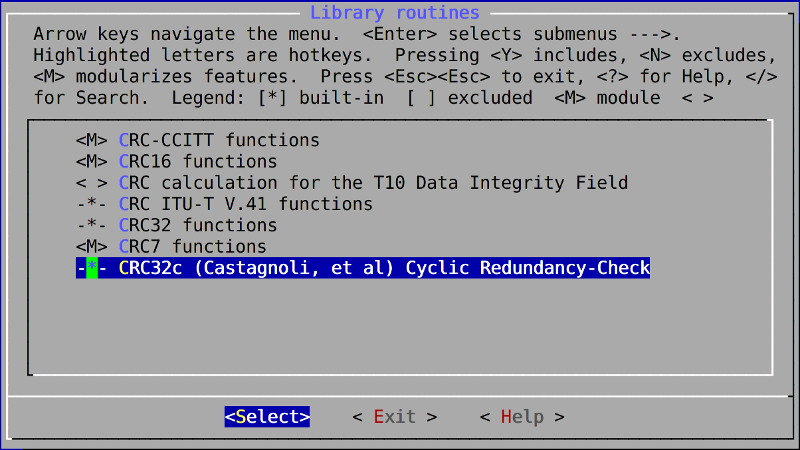This screenshot has height=450, width=800.
Task: Open the < Help > button
Action: point(522,417)
